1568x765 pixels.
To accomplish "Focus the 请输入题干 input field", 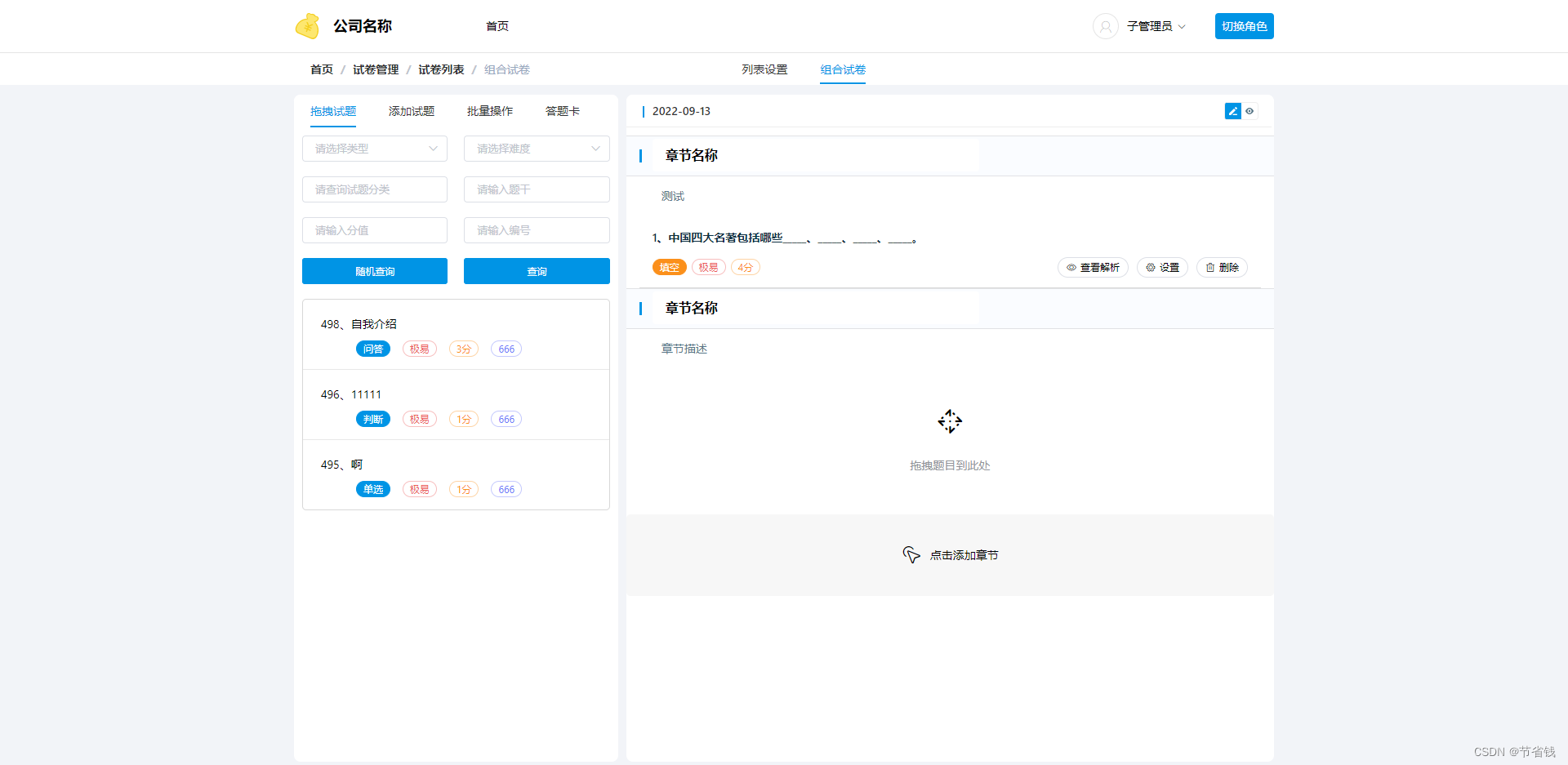I will click(x=537, y=189).
